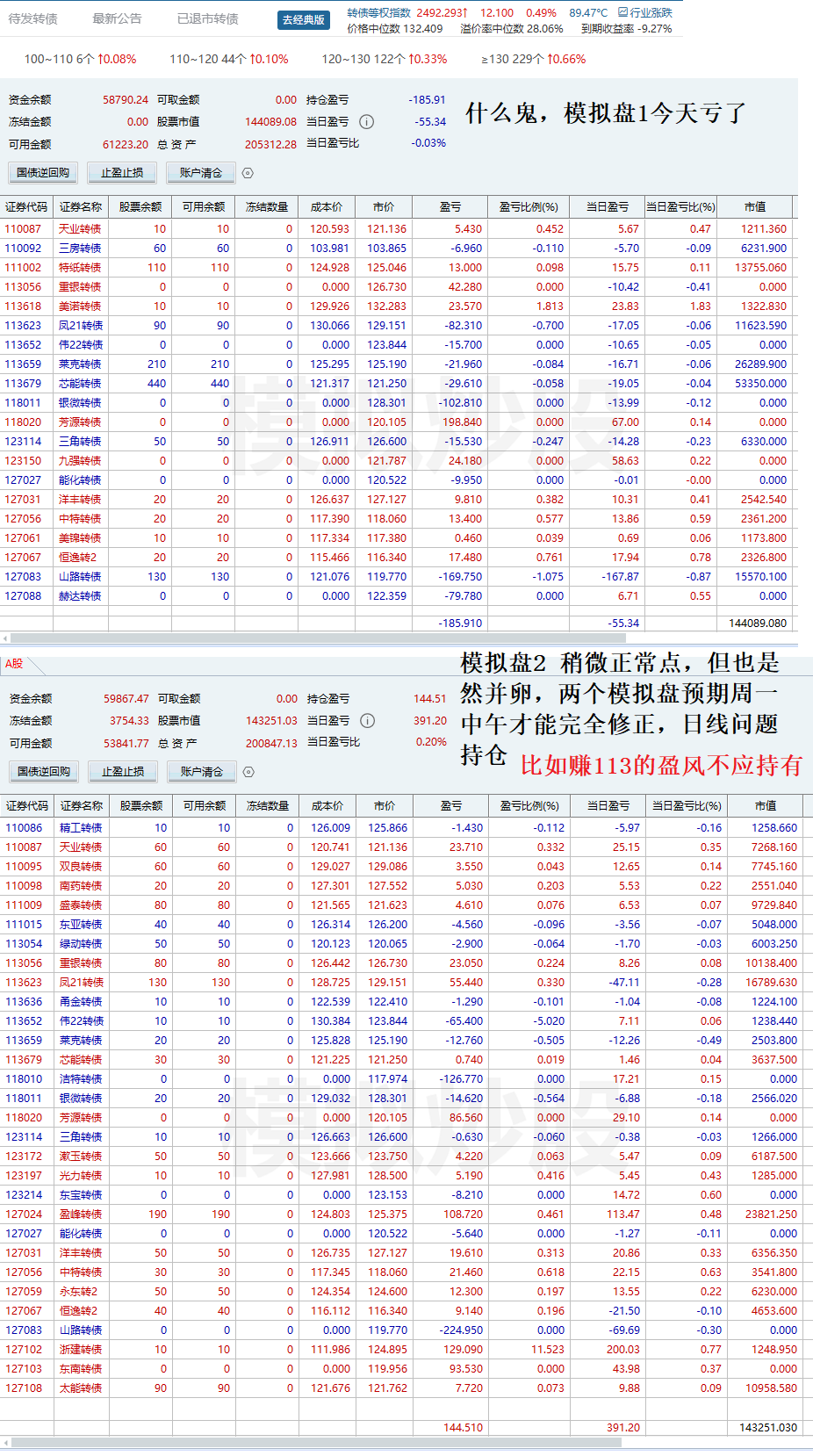Sort upper table by 盈亏比例(%) column header
The height and width of the screenshot is (1456, 813).
click(x=529, y=207)
